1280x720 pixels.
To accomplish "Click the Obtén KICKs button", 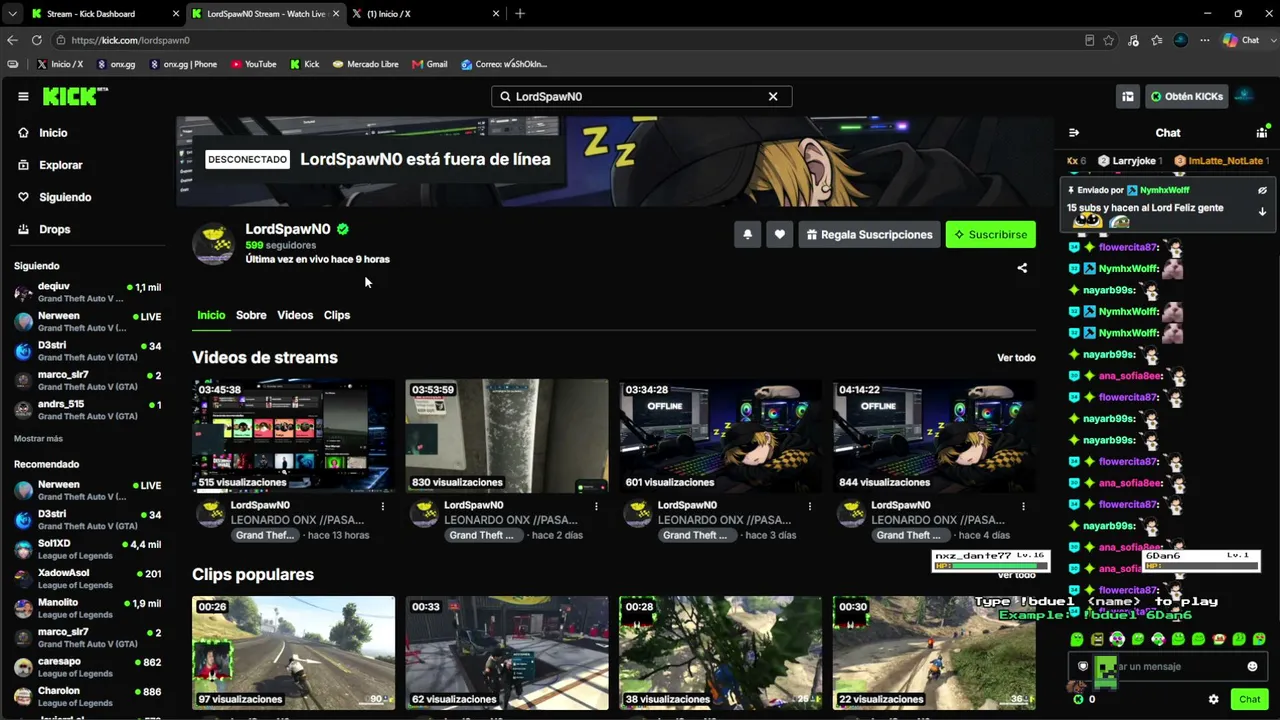I will click(1187, 96).
